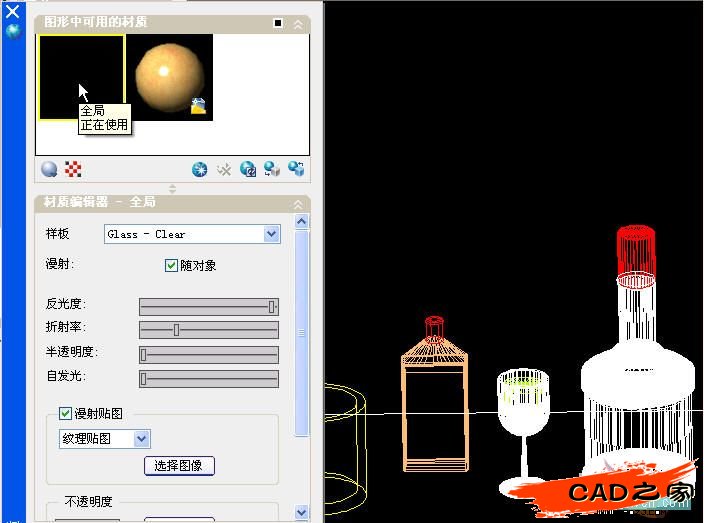Click the 折射率 slider track

point(208,330)
